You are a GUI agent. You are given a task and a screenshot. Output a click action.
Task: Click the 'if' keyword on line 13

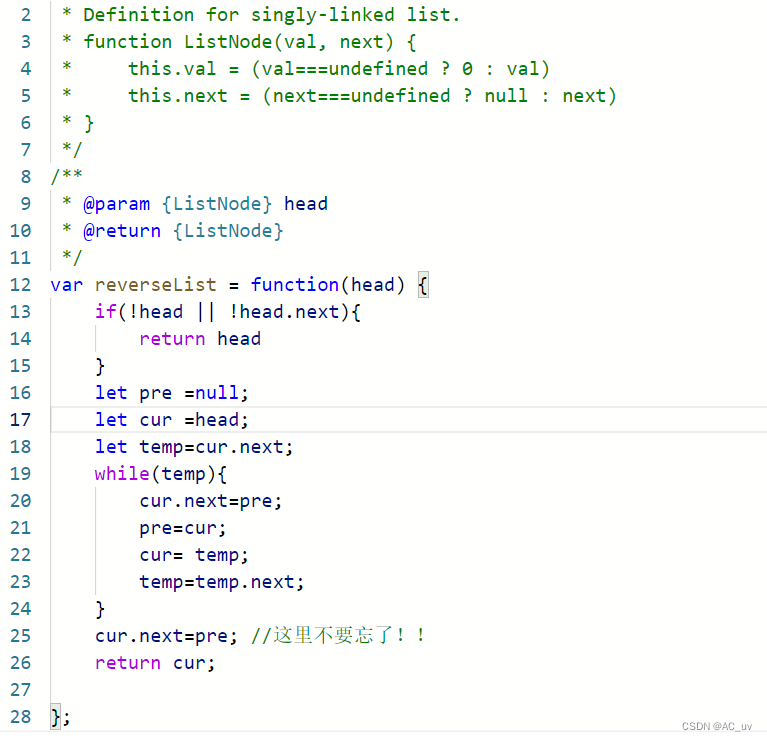tap(106, 312)
